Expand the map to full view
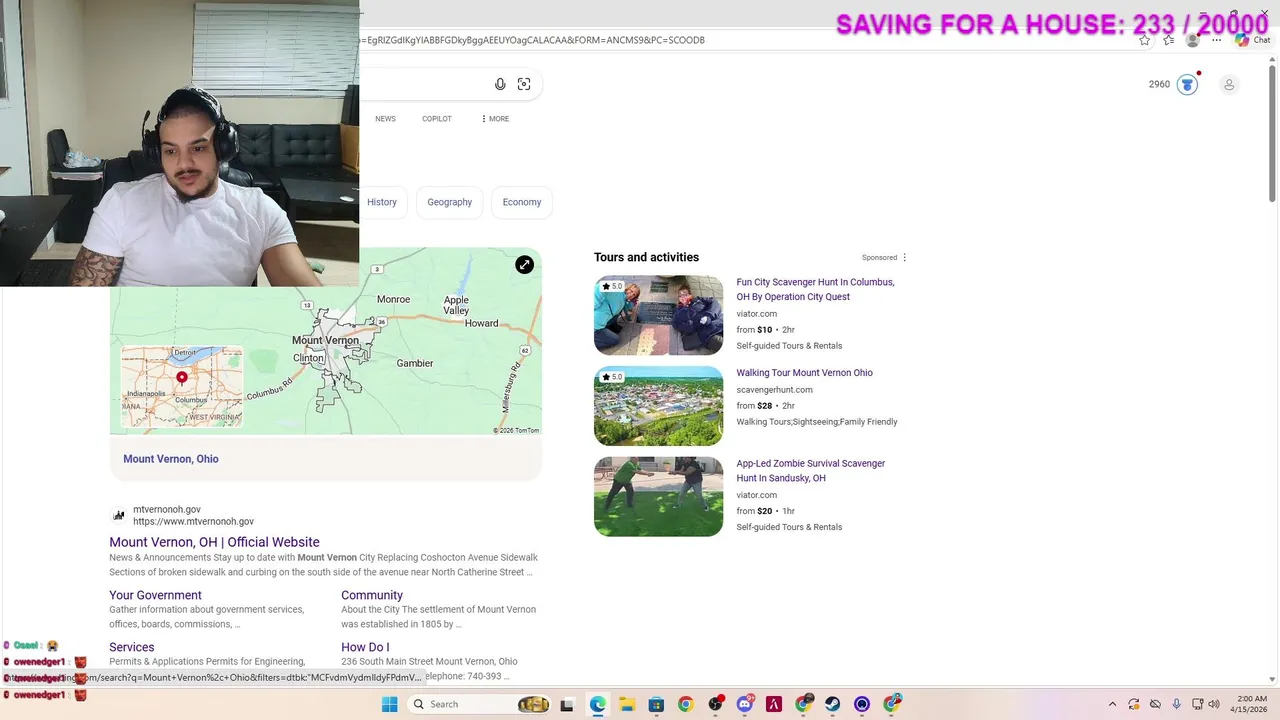1280x720 pixels. point(524,265)
